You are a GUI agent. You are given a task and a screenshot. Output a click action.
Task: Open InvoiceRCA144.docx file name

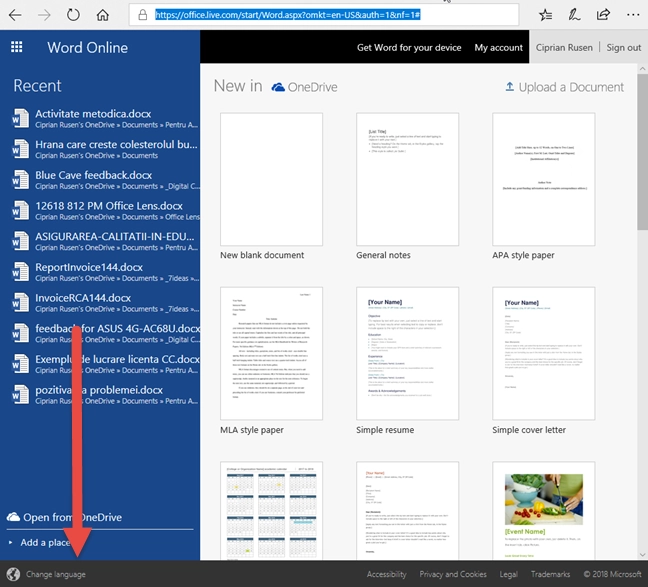[83, 298]
